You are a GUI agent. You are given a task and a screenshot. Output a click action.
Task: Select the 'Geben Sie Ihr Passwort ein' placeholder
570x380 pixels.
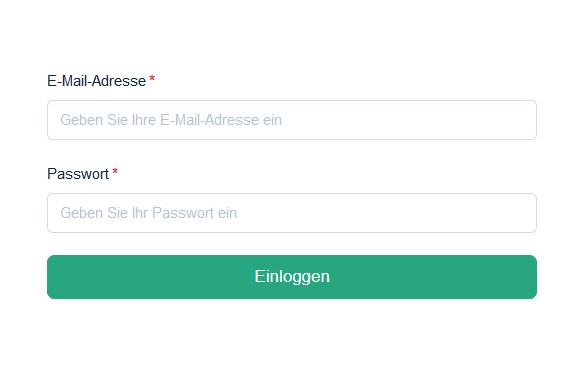pos(148,213)
